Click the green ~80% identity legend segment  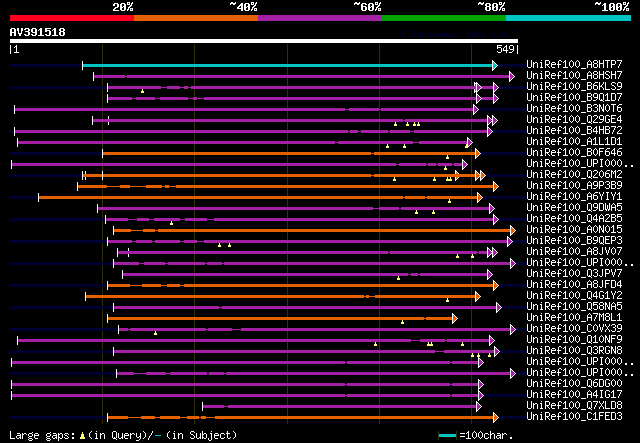pyautogui.click(x=444, y=18)
